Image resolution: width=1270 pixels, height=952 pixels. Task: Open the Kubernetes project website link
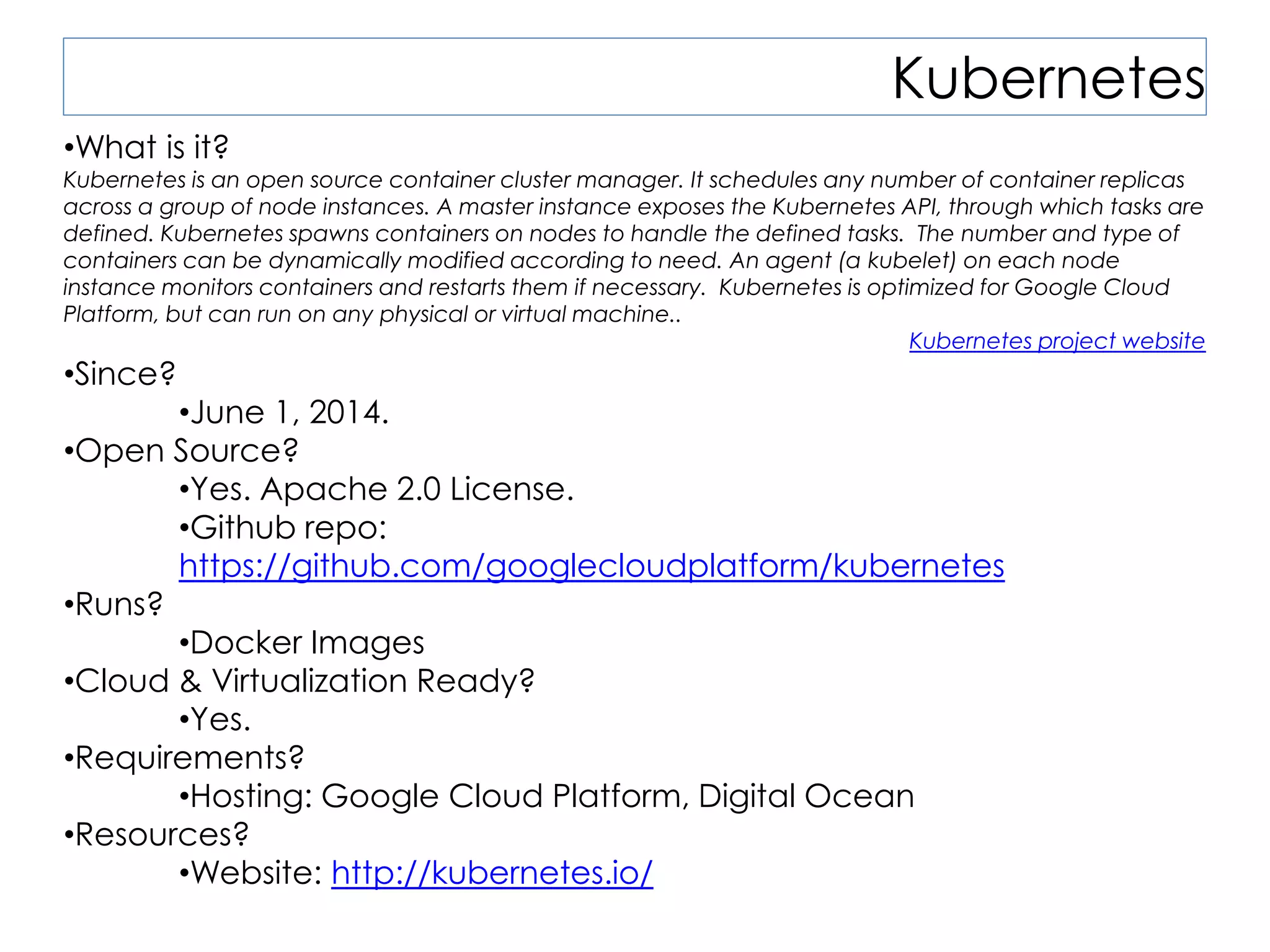1057,341
